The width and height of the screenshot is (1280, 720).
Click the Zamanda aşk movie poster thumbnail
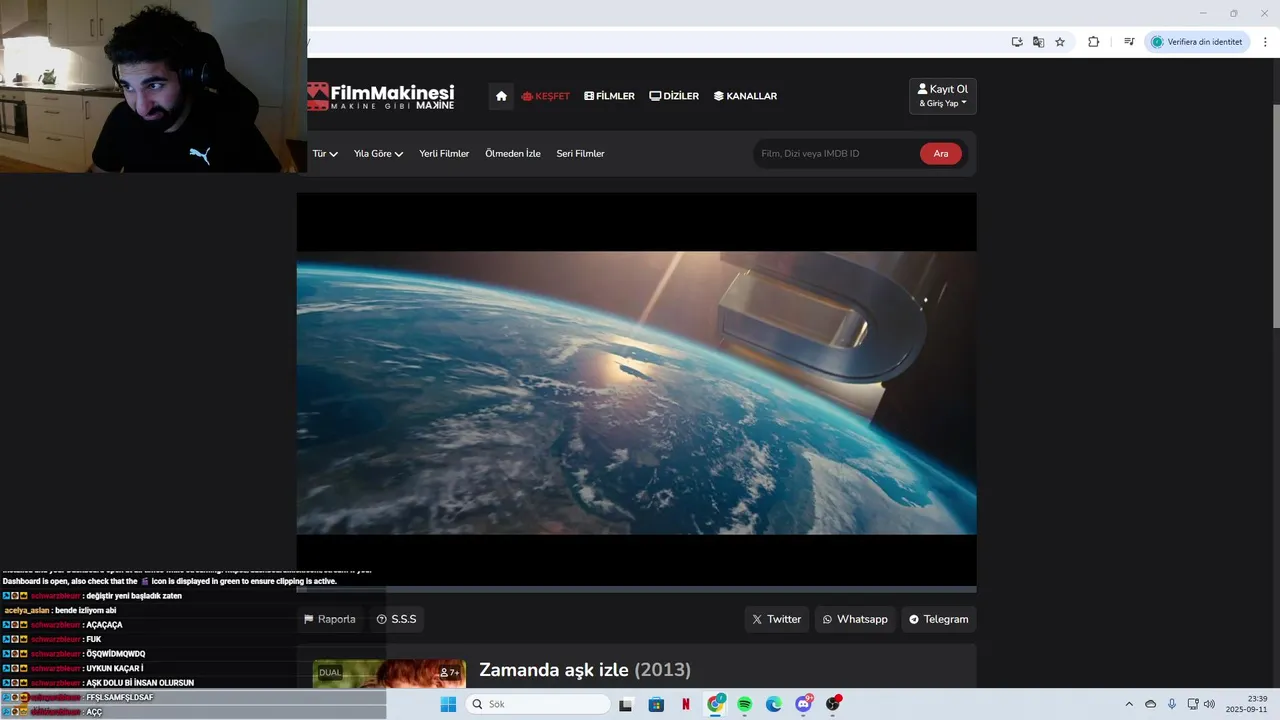point(389,674)
